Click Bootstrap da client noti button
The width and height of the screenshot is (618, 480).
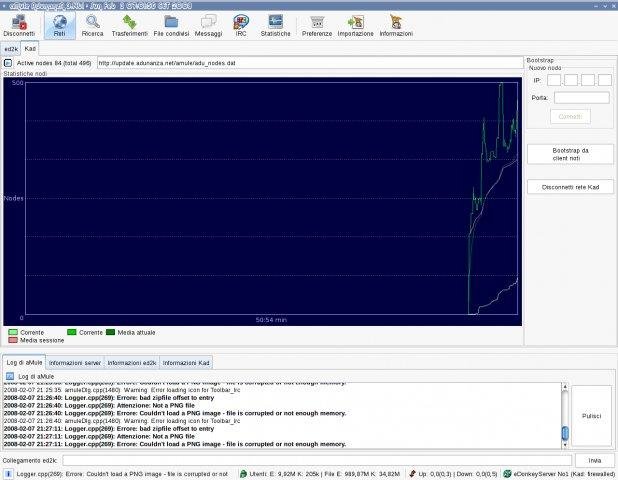[x=570, y=154]
